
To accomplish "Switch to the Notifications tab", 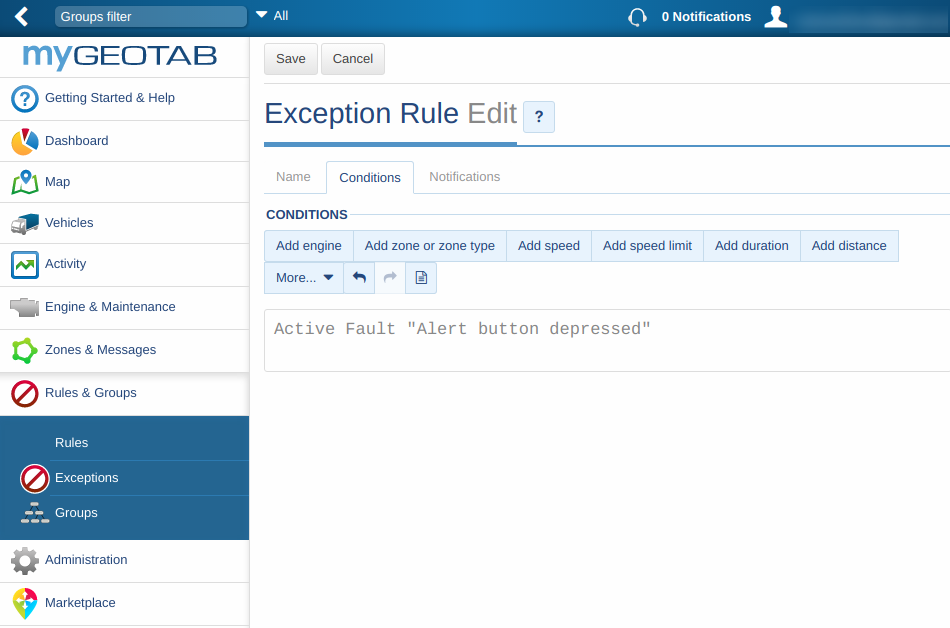I will (x=464, y=177).
